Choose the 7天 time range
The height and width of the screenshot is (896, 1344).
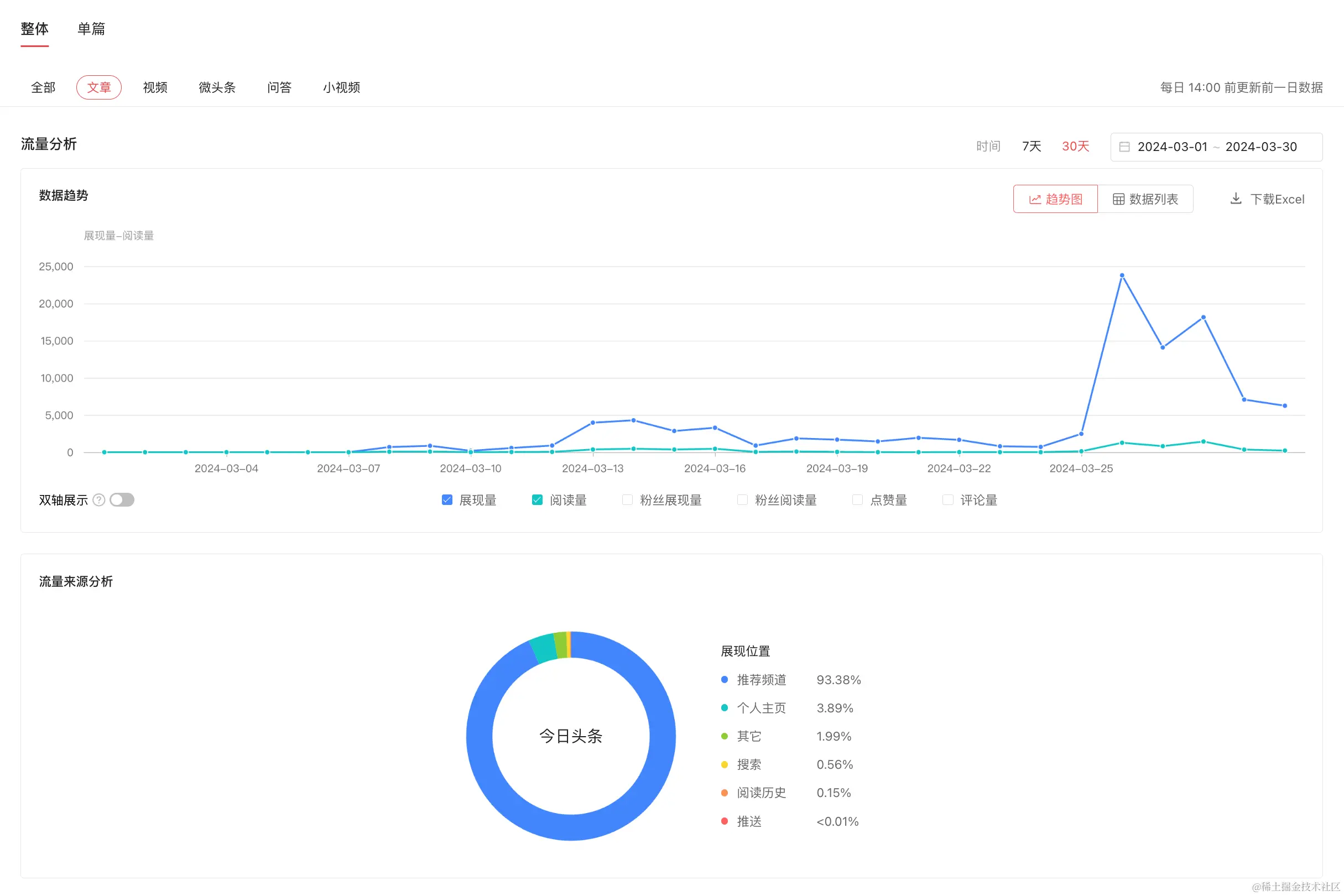(x=1032, y=146)
